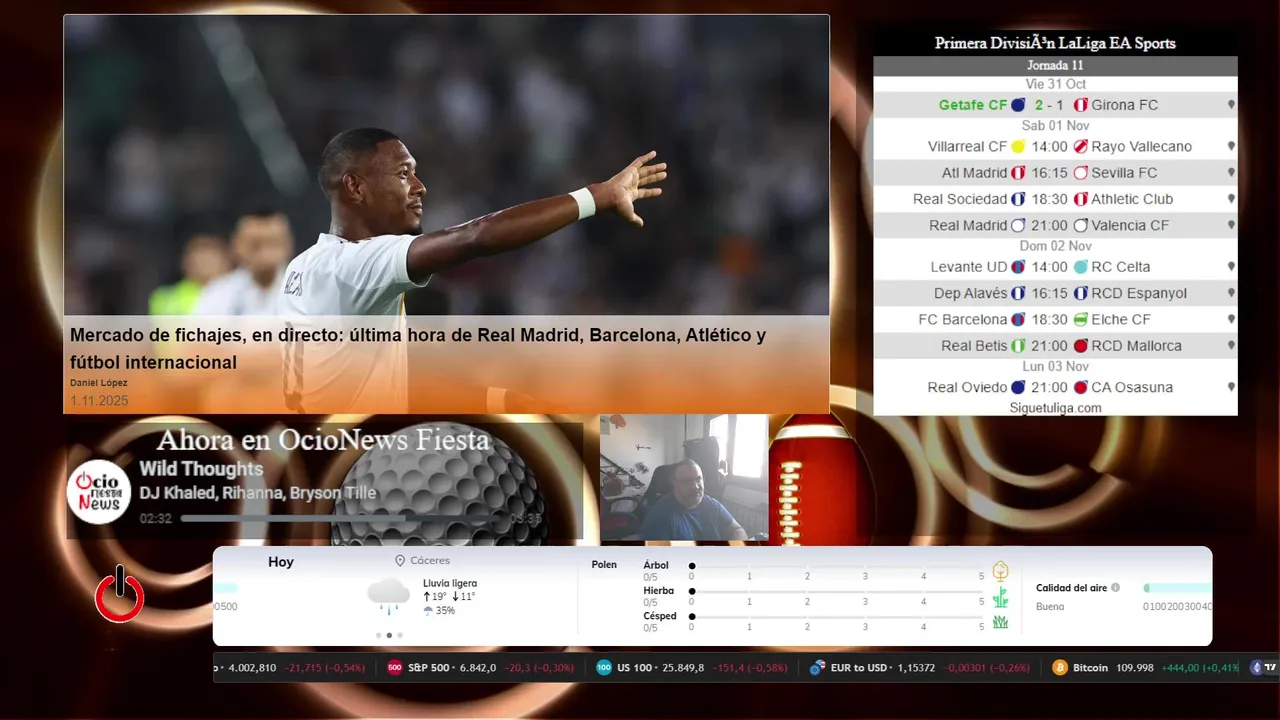
Task: Open the Siguetuliga.com link
Action: [x=1055, y=408]
